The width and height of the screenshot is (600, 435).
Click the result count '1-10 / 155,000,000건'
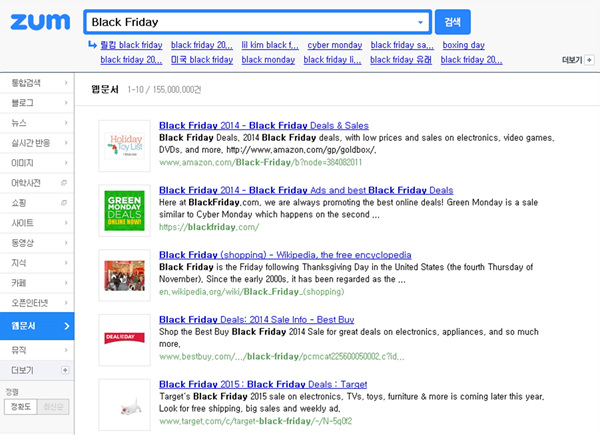[164, 90]
